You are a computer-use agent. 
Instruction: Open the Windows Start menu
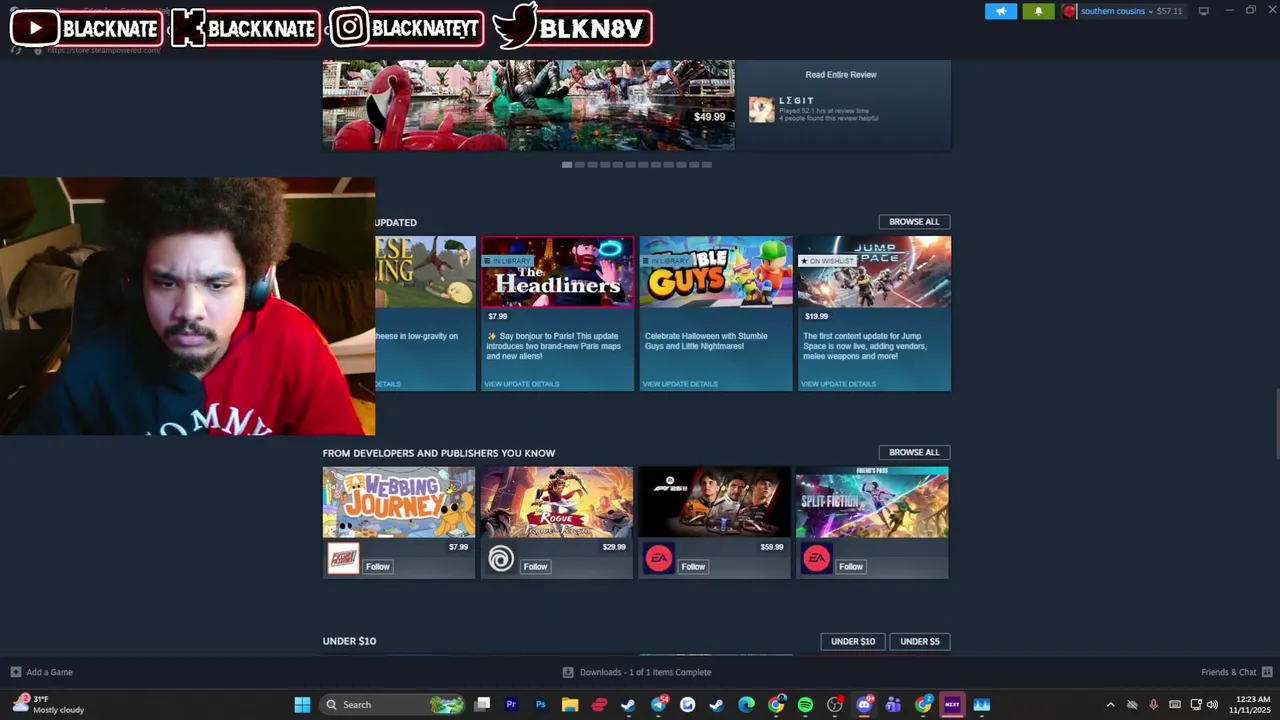302,705
